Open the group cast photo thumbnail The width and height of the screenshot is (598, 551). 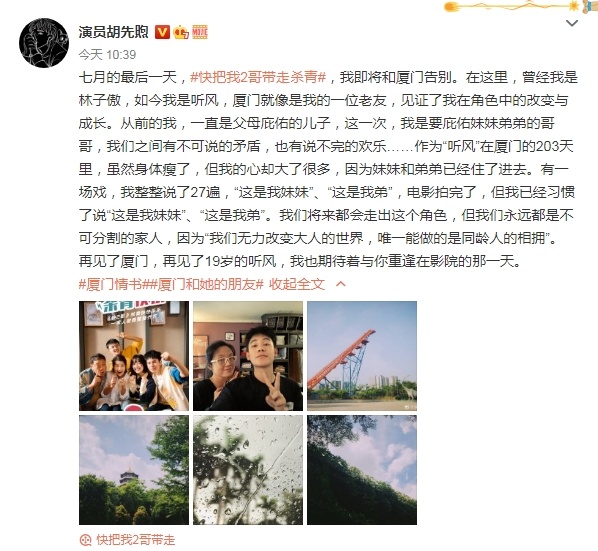tap(134, 356)
